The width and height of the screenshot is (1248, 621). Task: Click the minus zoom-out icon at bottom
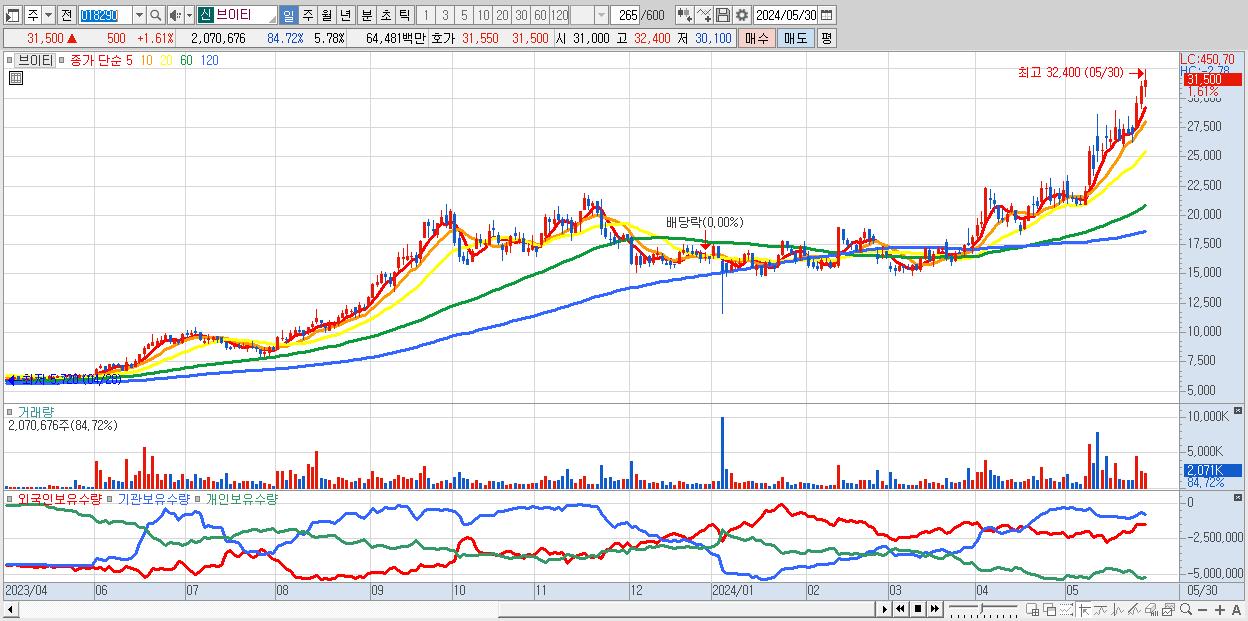[x=1202, y=610]
